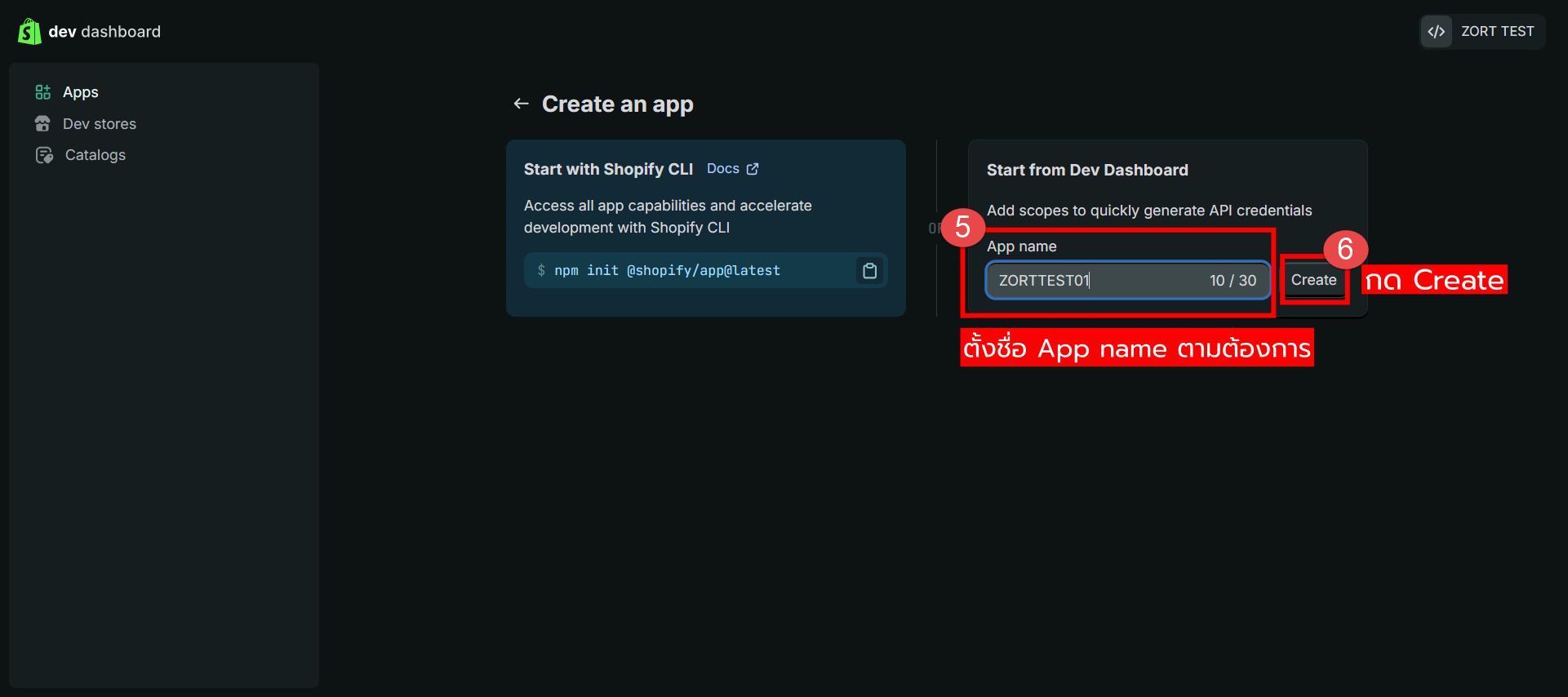Open the Apps menu item
Image resolution: width=1568 pixels, height=697 pixels.
(x=81, y=92)
